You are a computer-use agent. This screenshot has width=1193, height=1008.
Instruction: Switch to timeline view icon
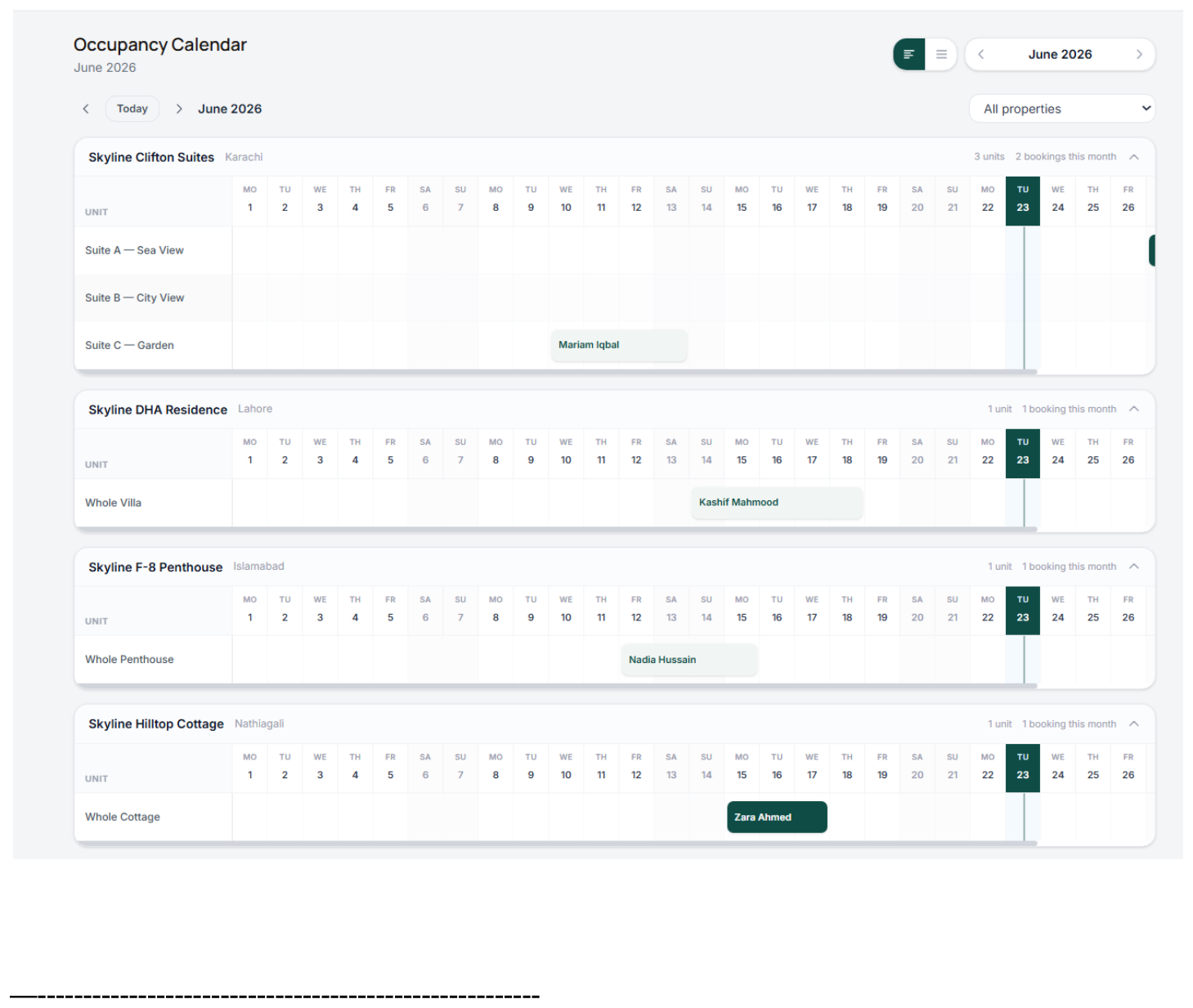[908, 54]
